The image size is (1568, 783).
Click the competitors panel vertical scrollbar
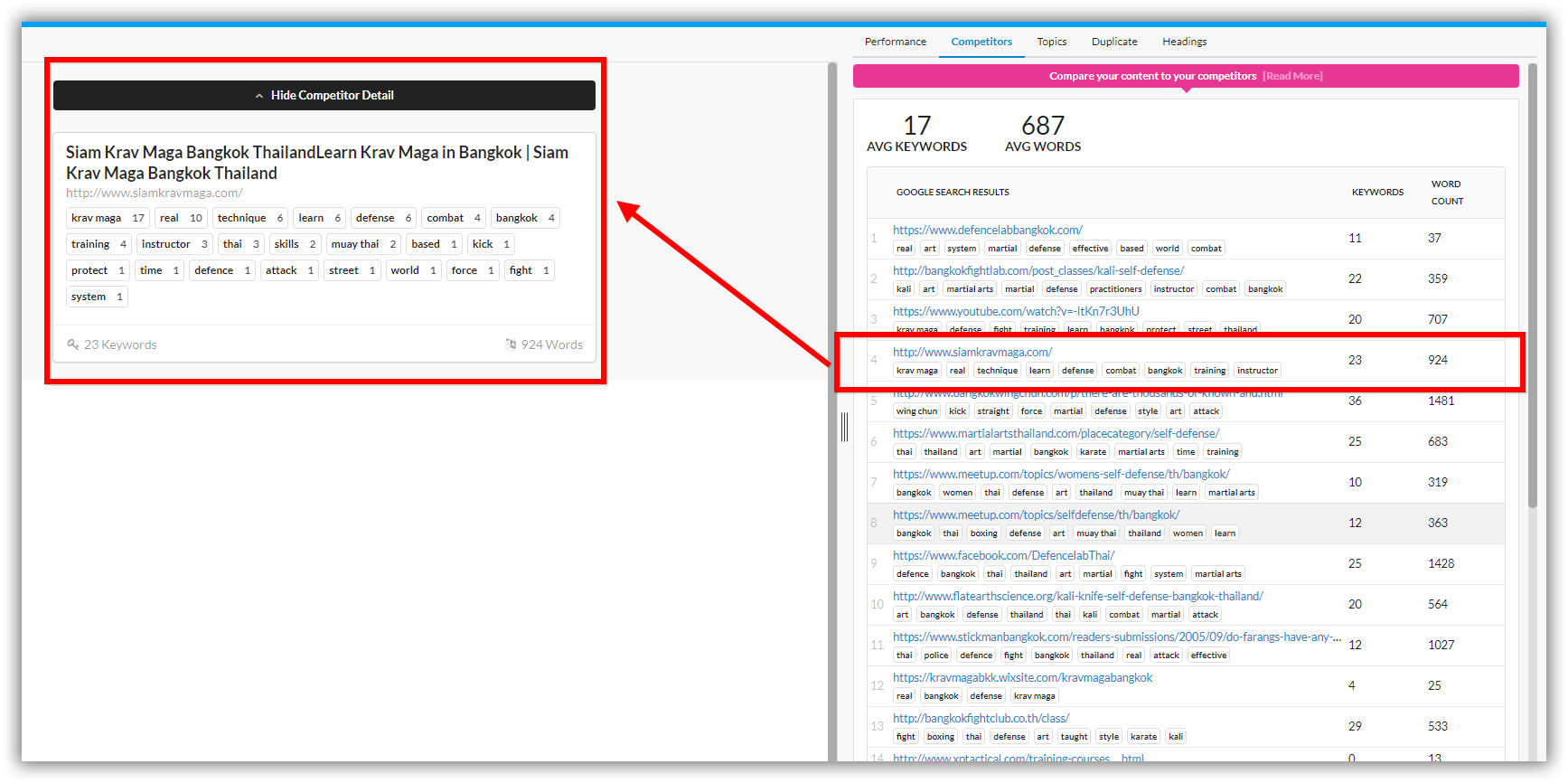click(x=1532, y=285)
